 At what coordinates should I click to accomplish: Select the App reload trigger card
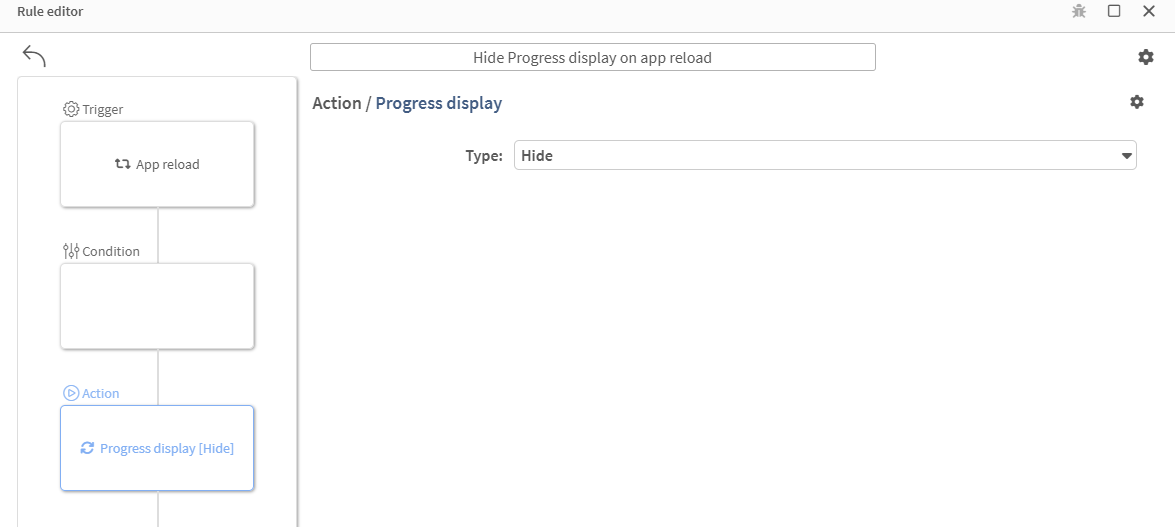pyautogui.click(x=157, y=164)
